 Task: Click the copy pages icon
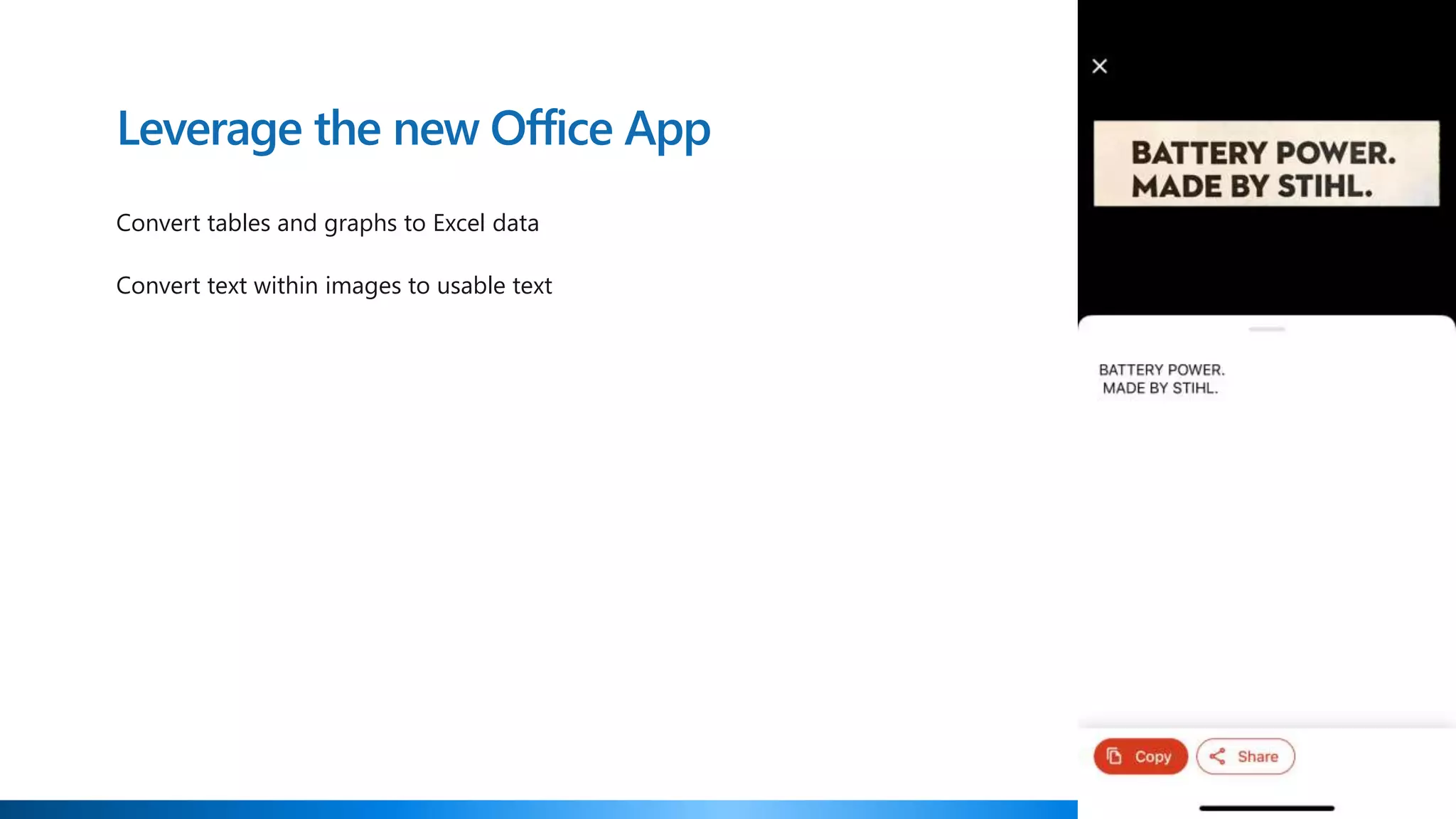[x=1114, y=756]
